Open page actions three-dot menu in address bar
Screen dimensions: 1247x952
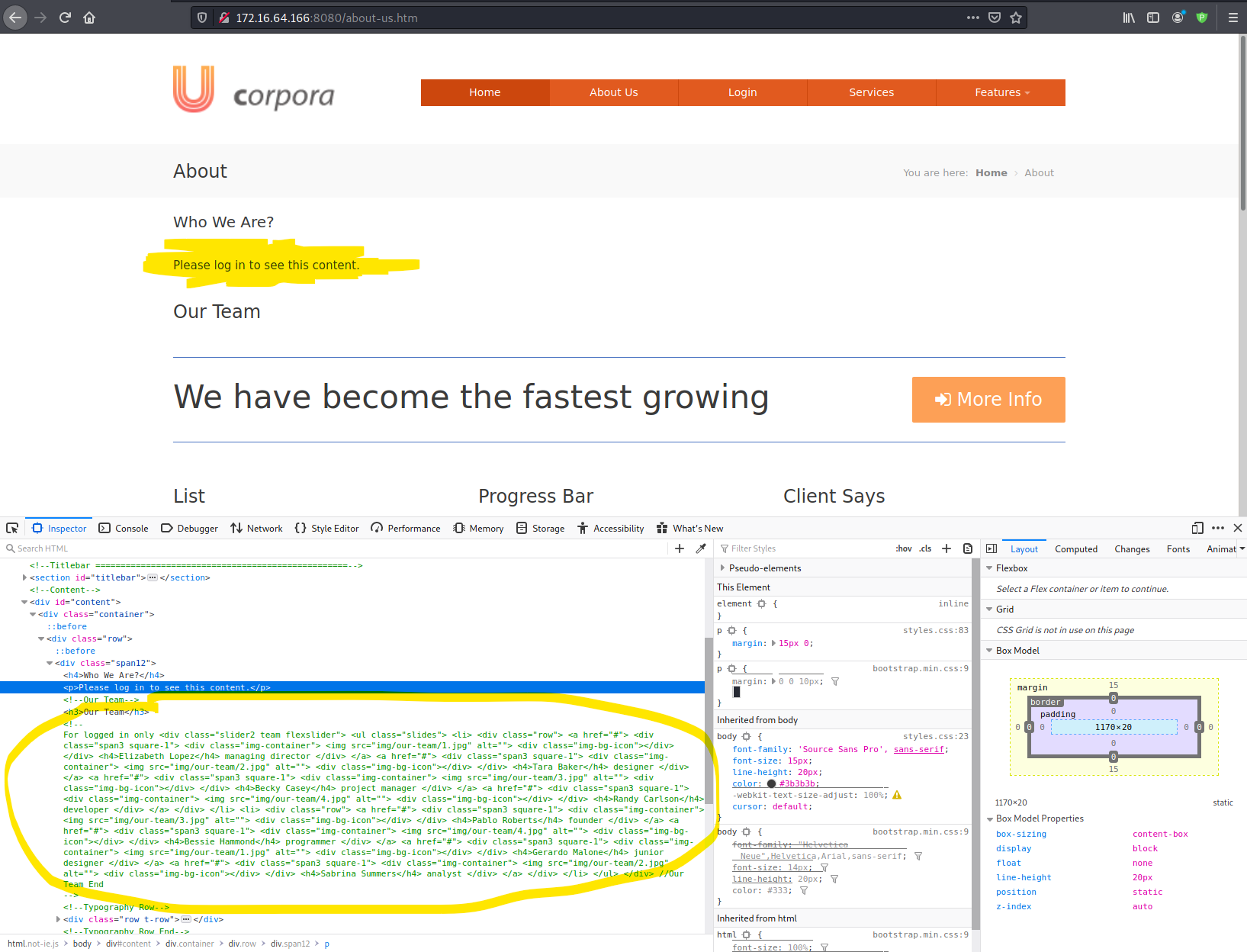coord(973,18)
